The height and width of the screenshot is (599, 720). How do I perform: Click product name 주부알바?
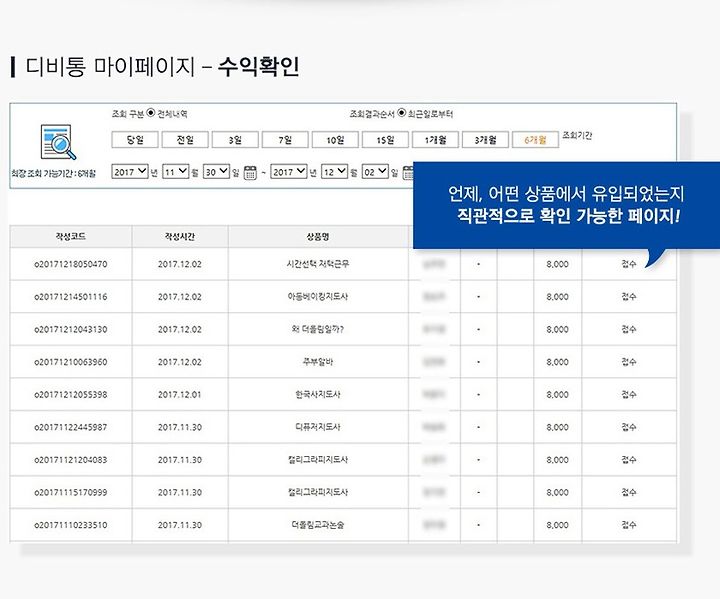coord(318,362)
